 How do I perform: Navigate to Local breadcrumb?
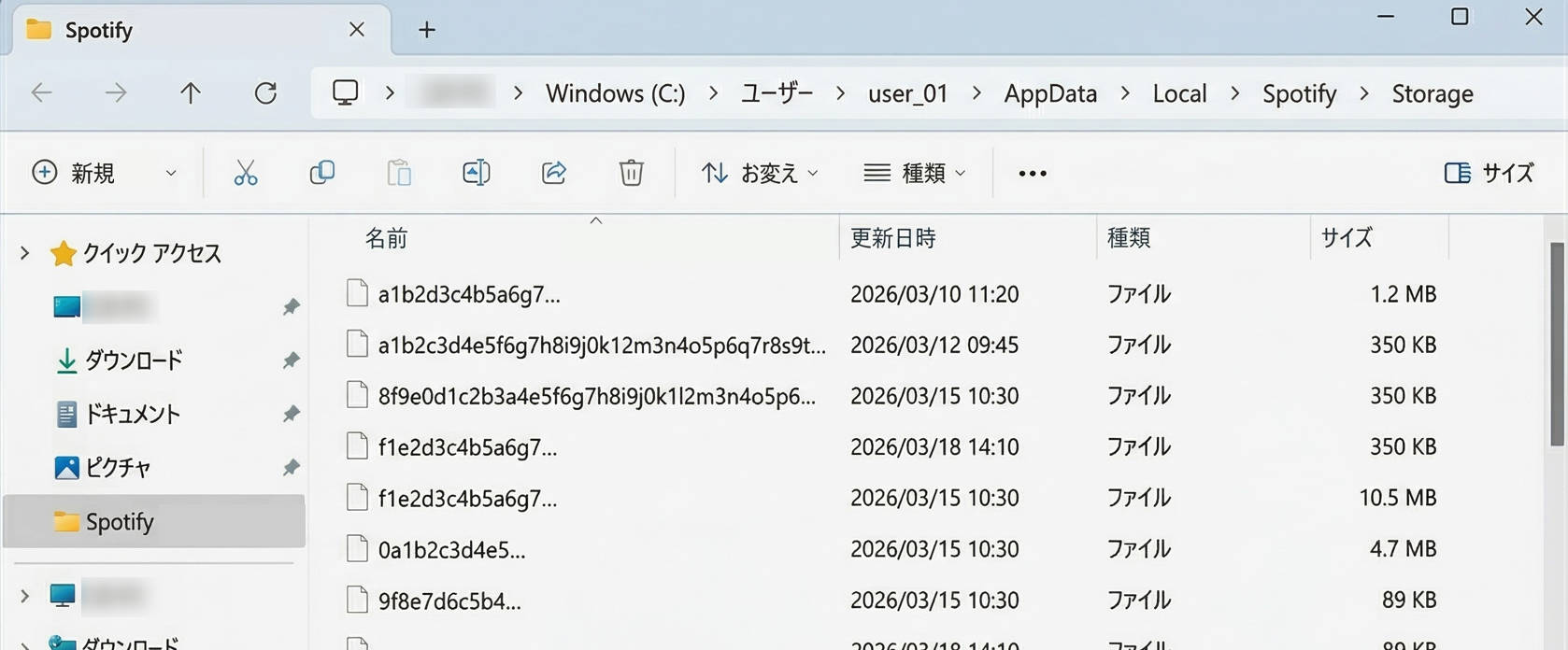pyautogui.click(x=1179, y=93)
